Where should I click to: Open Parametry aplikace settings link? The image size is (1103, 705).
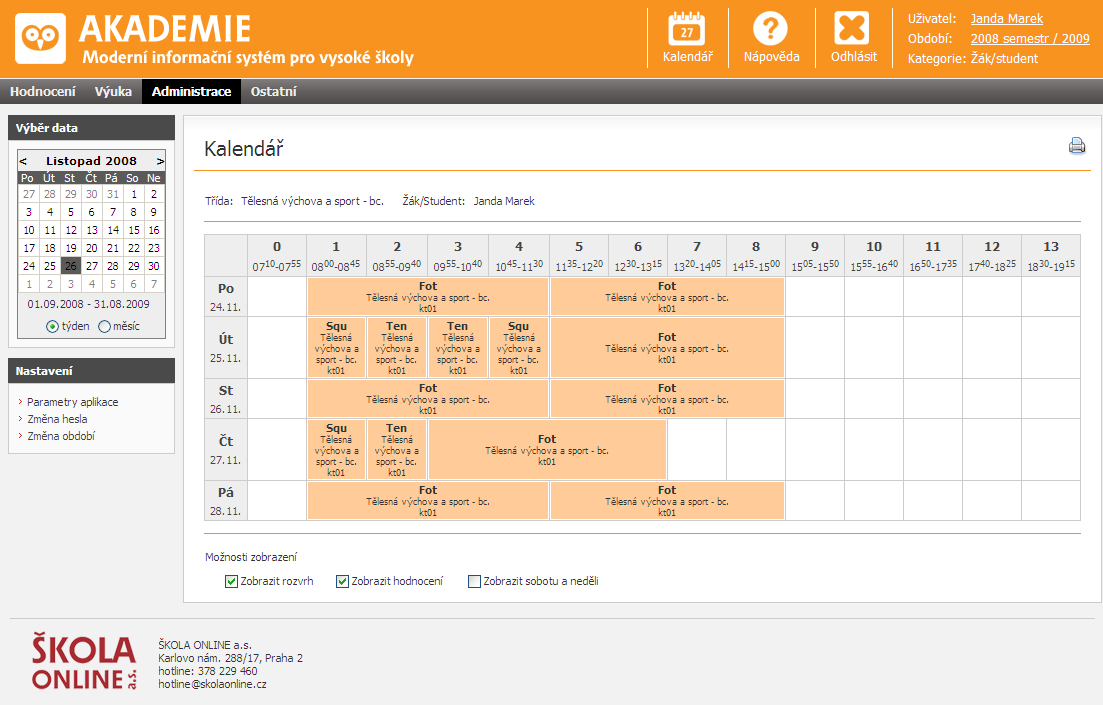72,402
